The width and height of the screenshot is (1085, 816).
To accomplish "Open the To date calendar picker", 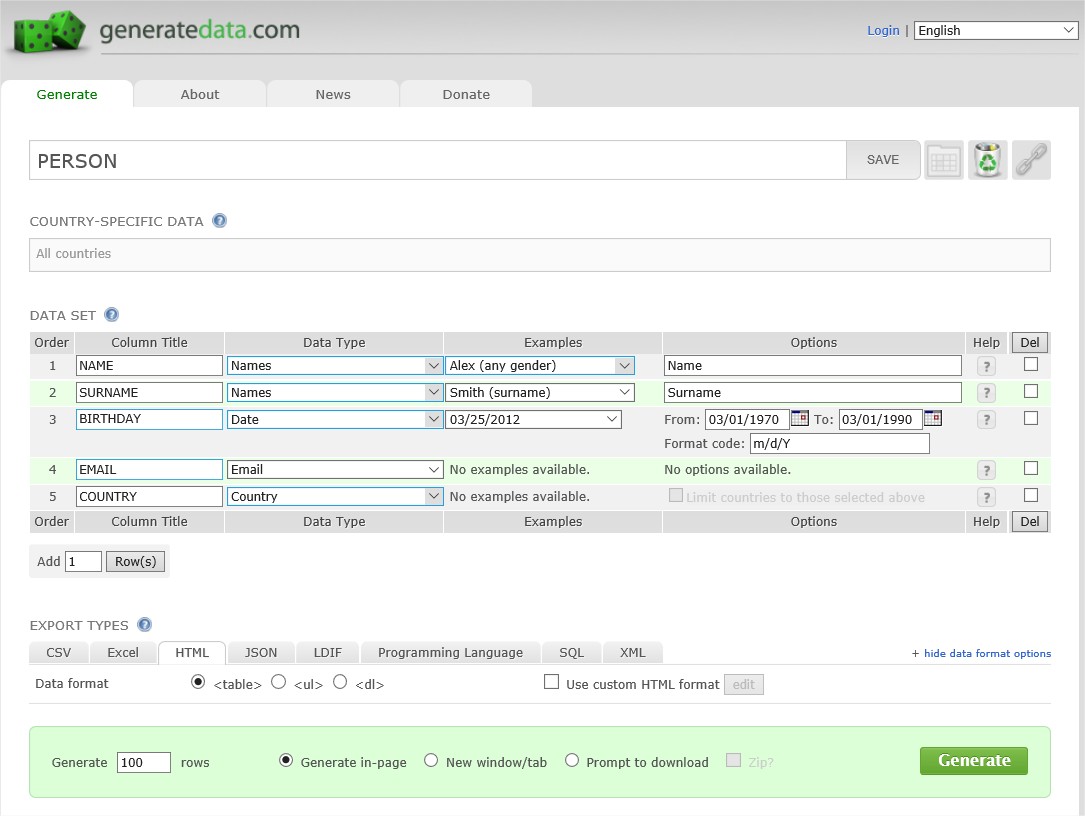I will (x=933, y=418).
